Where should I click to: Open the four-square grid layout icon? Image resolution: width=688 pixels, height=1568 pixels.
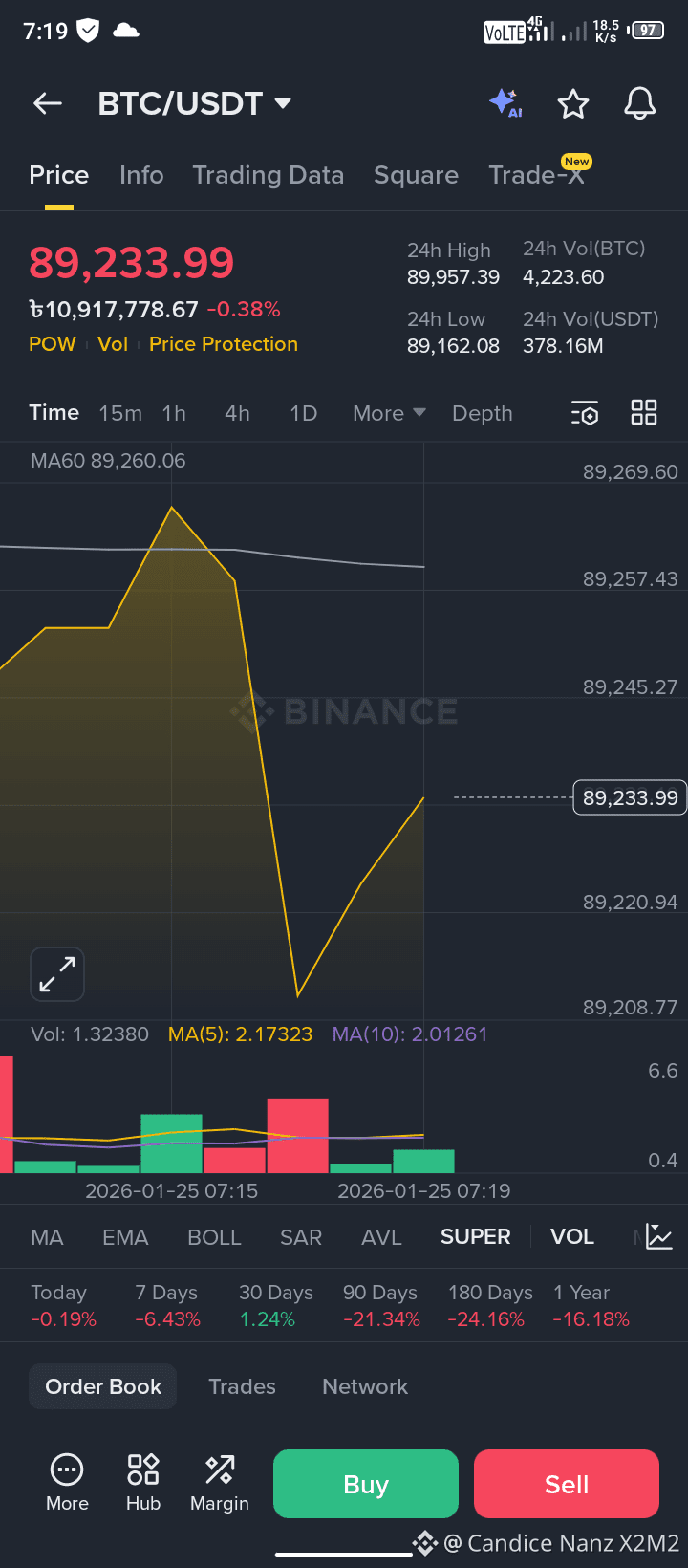coord(644,412)
